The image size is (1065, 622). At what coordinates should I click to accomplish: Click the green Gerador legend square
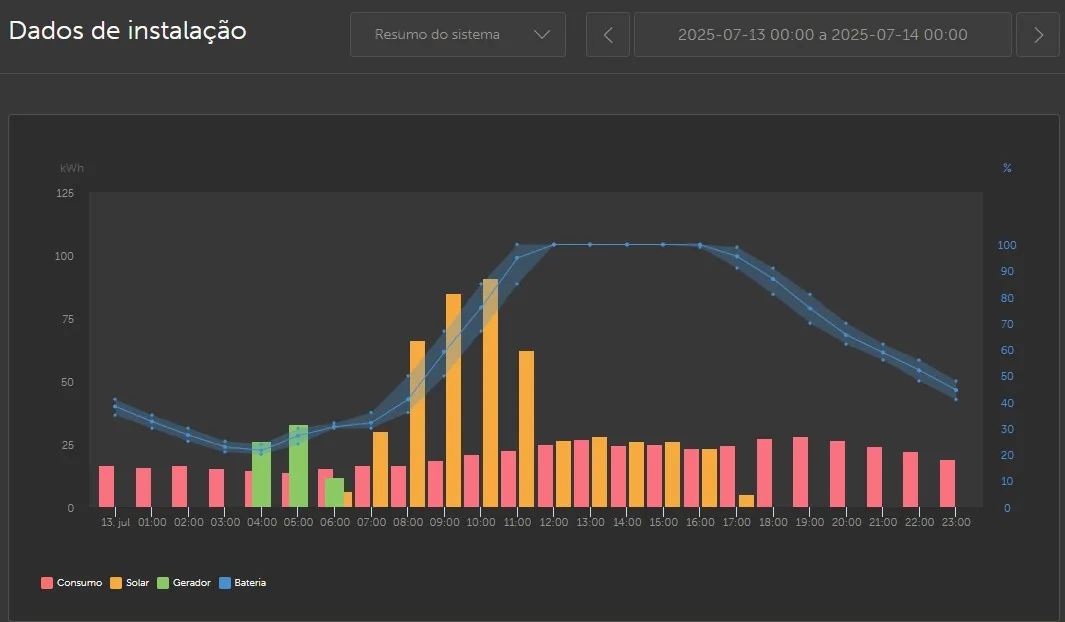[x=163, y=582]
